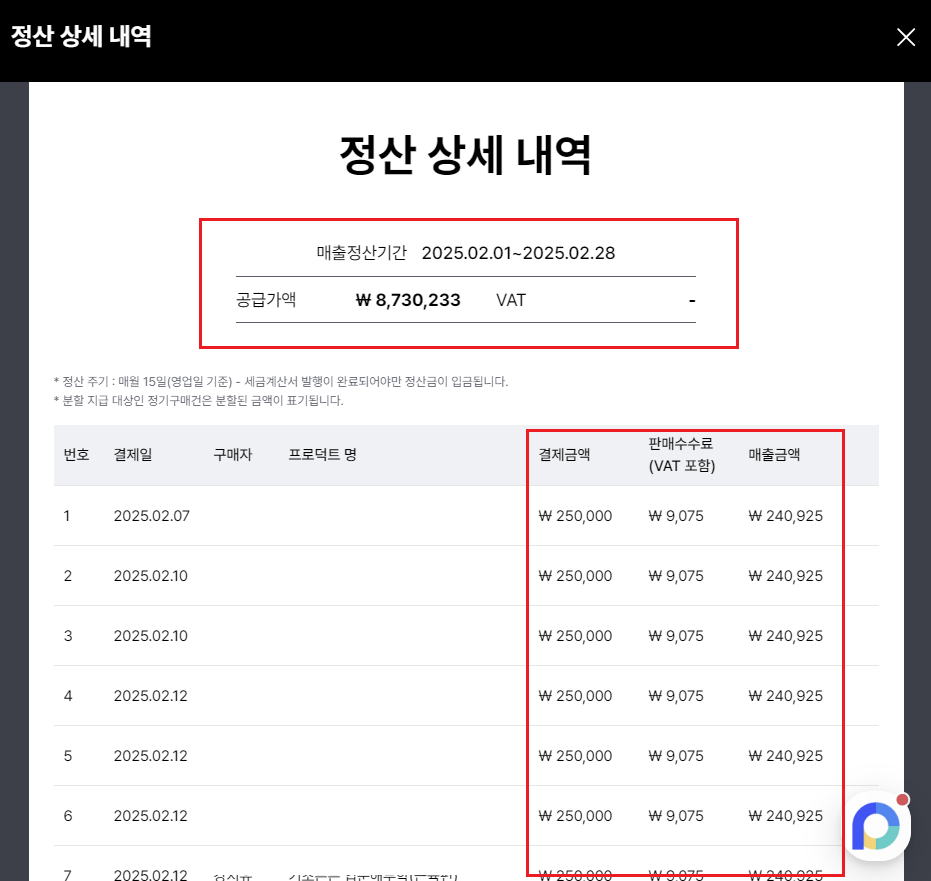
Task: Click row 5 payment amount ₩ 250,000
Action: tap(575, 756)
